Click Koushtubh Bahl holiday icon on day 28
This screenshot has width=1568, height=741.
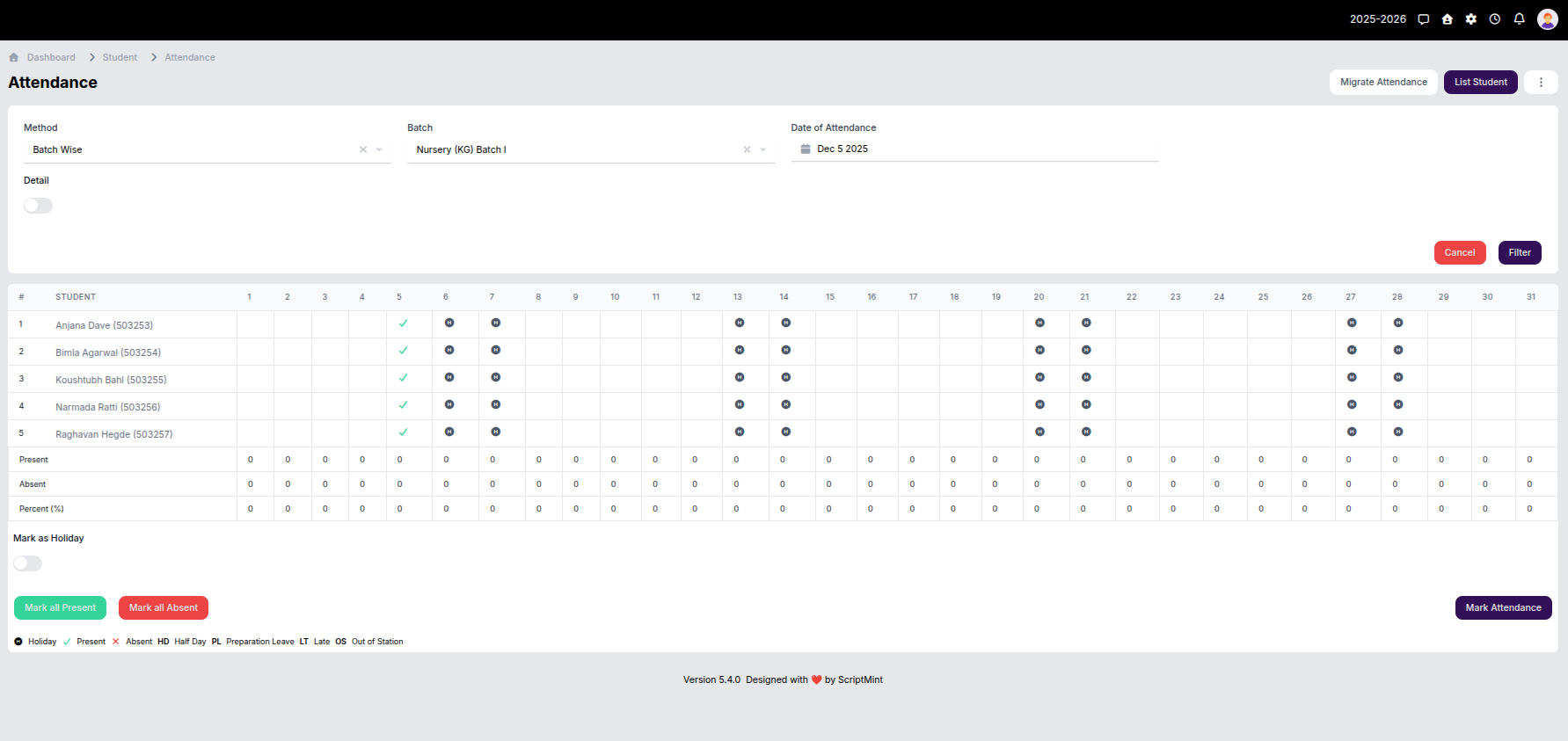click(x=1398, y=377)
